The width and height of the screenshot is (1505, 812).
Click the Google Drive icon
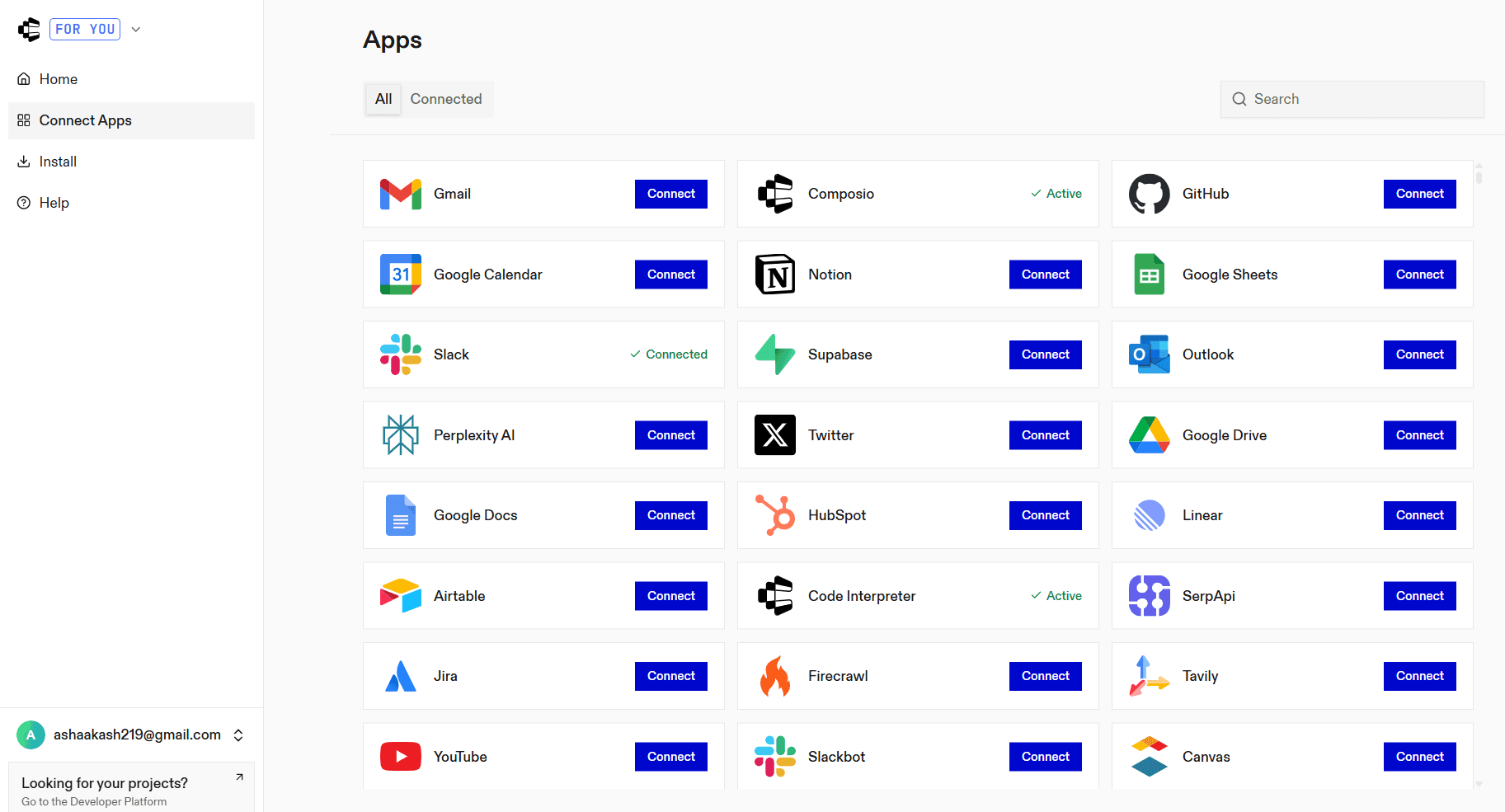(x=1150, y=435)
